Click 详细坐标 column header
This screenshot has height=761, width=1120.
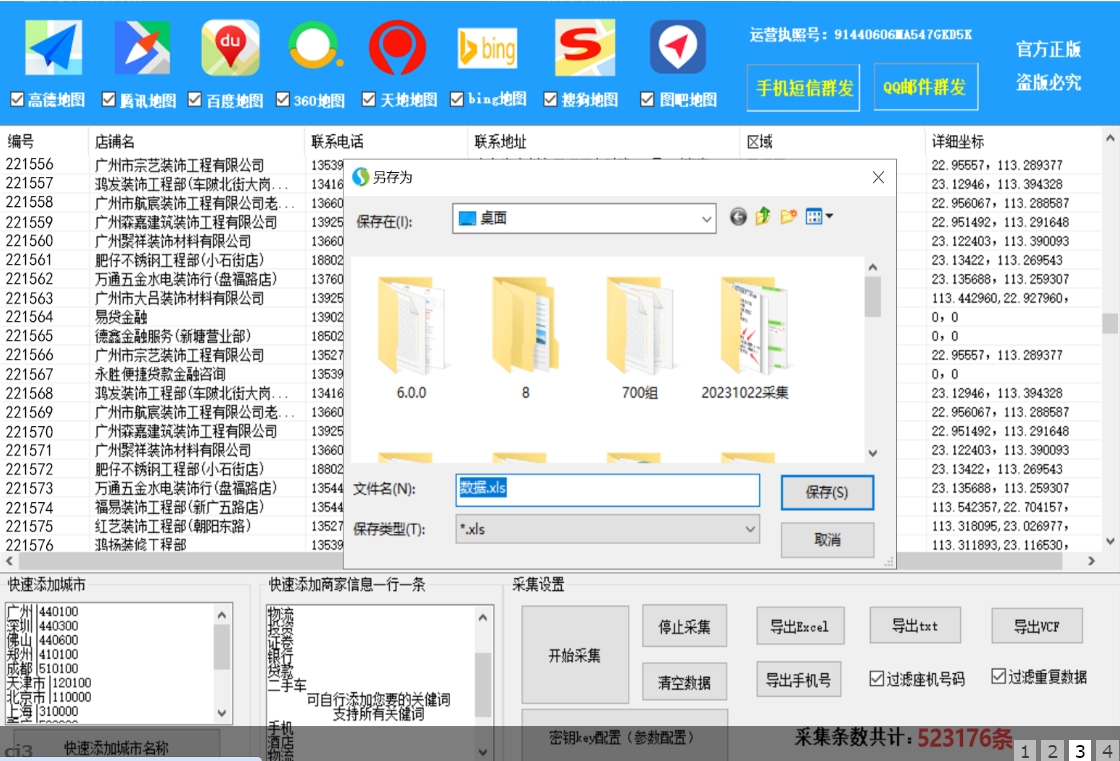coord(1014,141)
